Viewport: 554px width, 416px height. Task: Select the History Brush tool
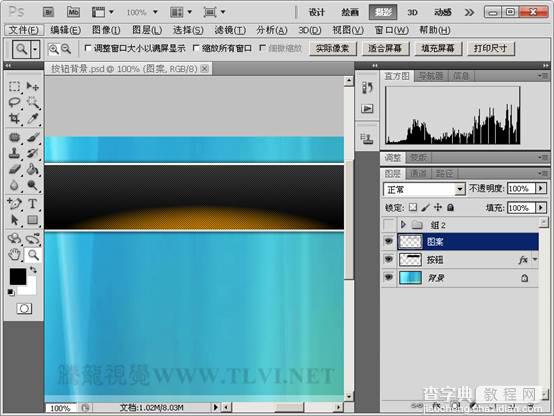[33, 153]
